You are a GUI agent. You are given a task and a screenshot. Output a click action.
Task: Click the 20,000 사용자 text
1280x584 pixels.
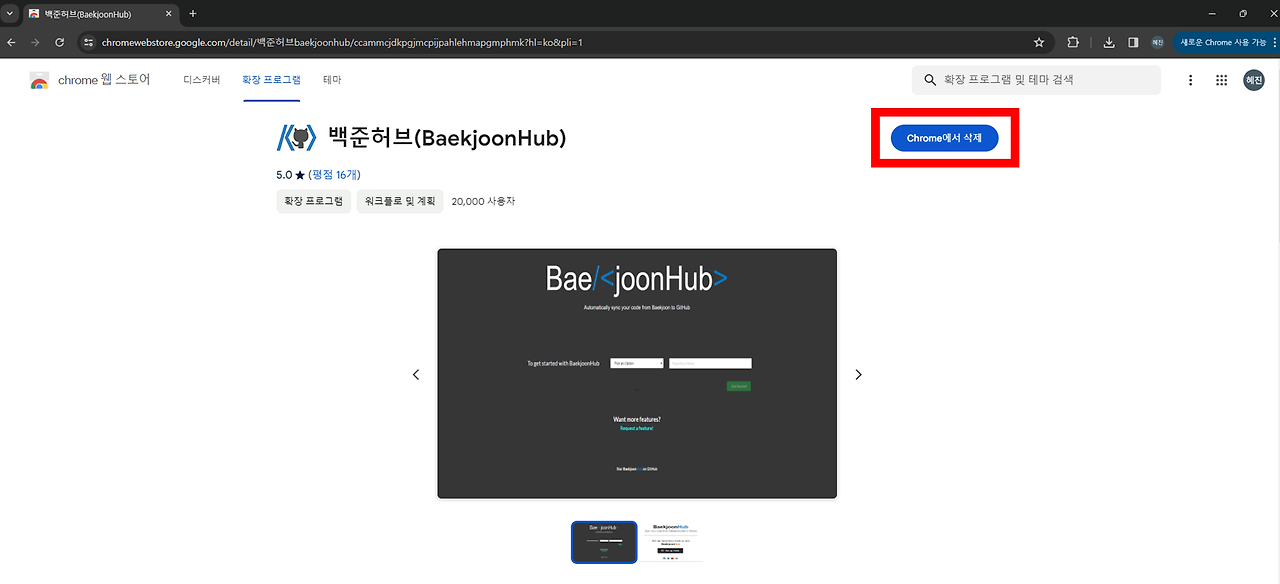pyautogui.click(x=483, y=201)
